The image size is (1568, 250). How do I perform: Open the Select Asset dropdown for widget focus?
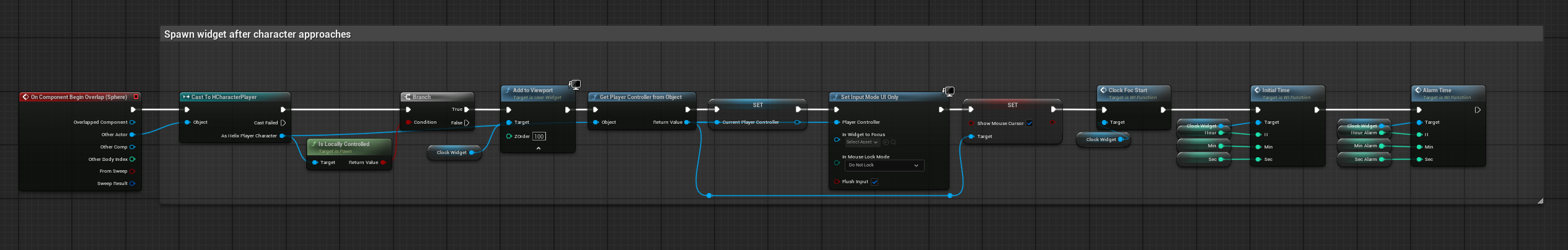coord(862,142)
